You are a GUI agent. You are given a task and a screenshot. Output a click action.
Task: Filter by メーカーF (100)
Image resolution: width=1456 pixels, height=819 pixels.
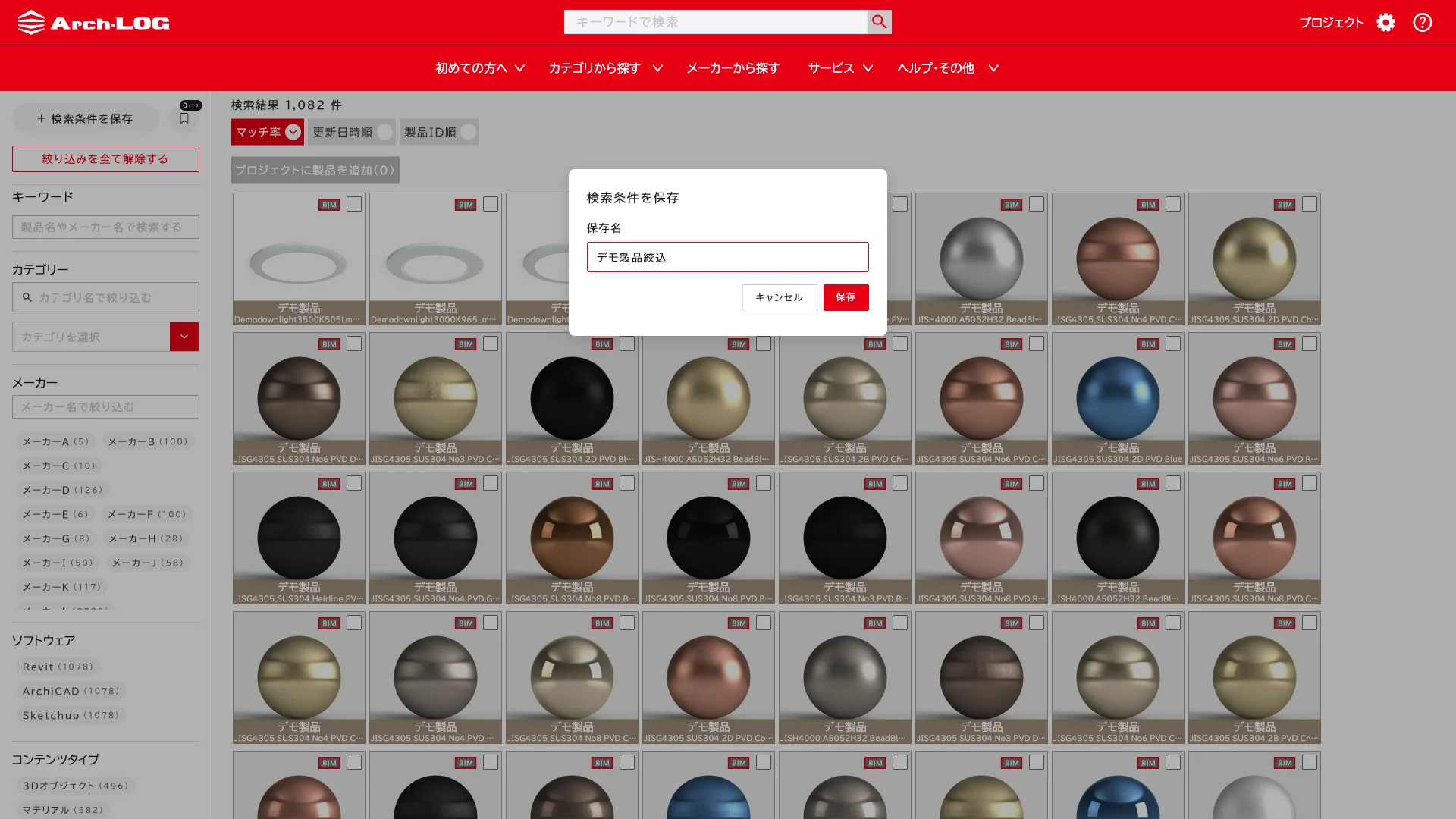[146, 514]
